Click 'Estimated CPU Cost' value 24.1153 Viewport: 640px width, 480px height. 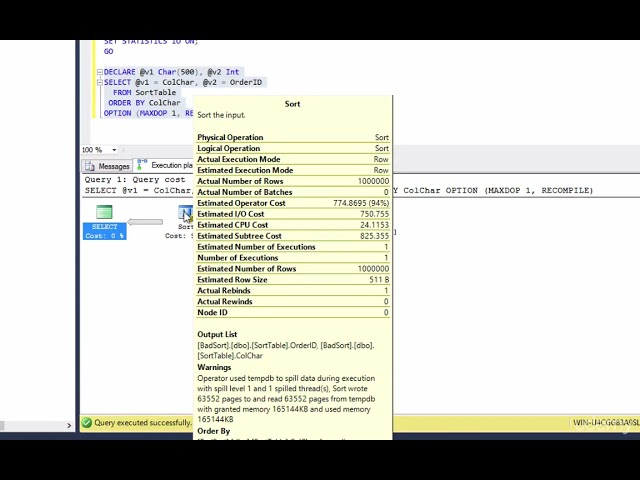pos(374,225)
